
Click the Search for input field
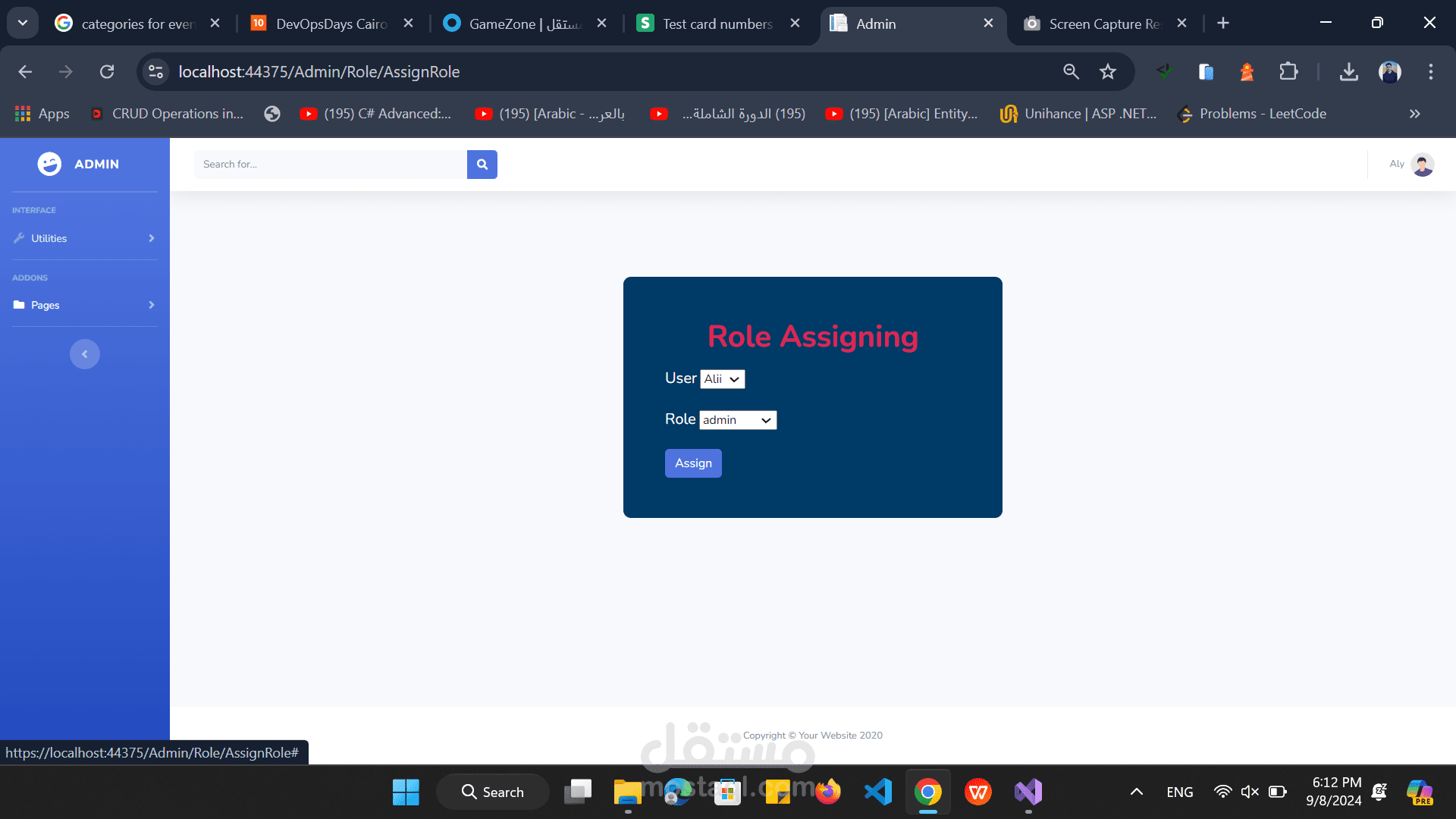[330, 165]
